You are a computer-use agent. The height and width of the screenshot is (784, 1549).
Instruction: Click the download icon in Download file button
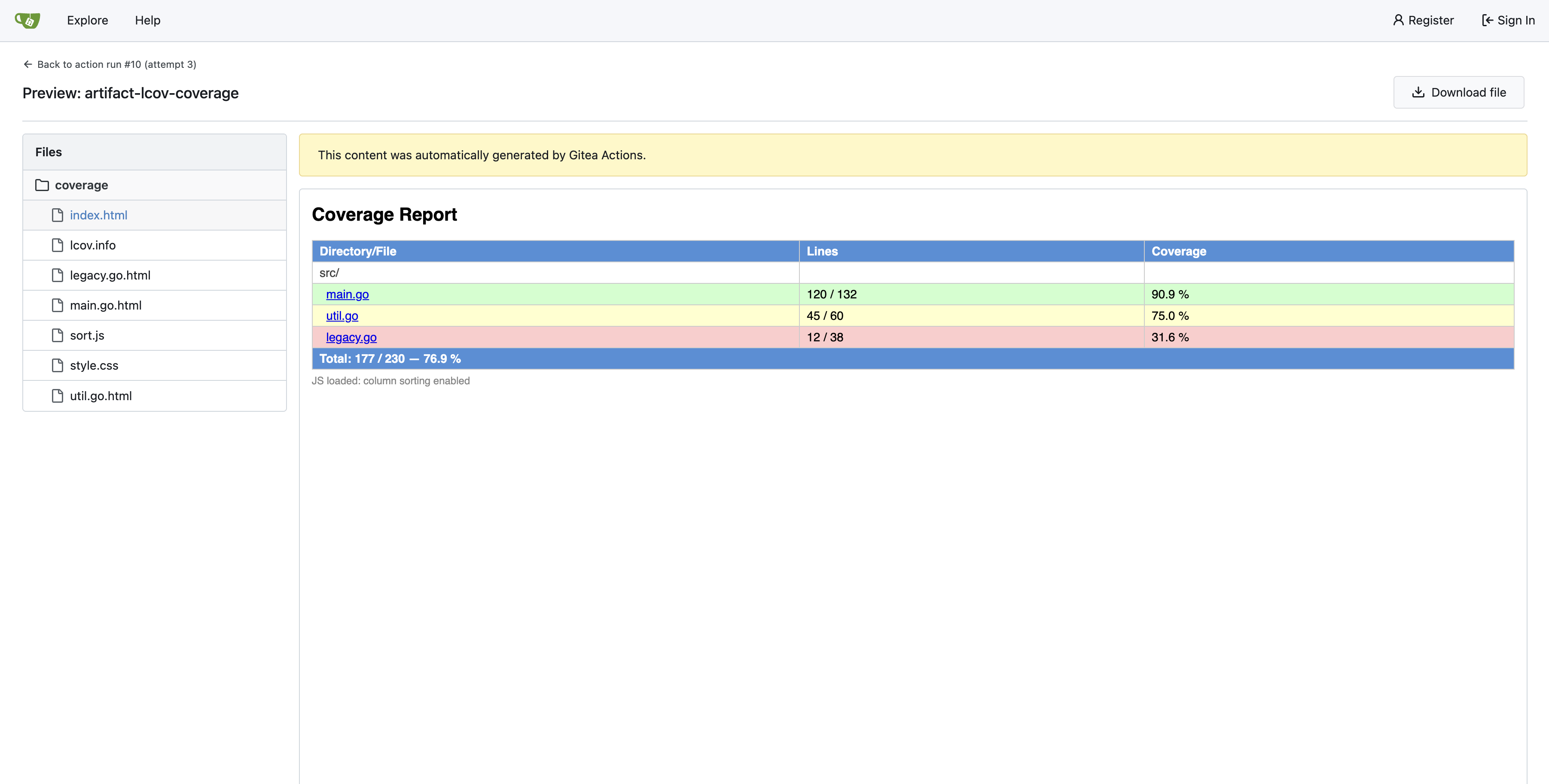pyautogui.click(x=1418, y=92)
